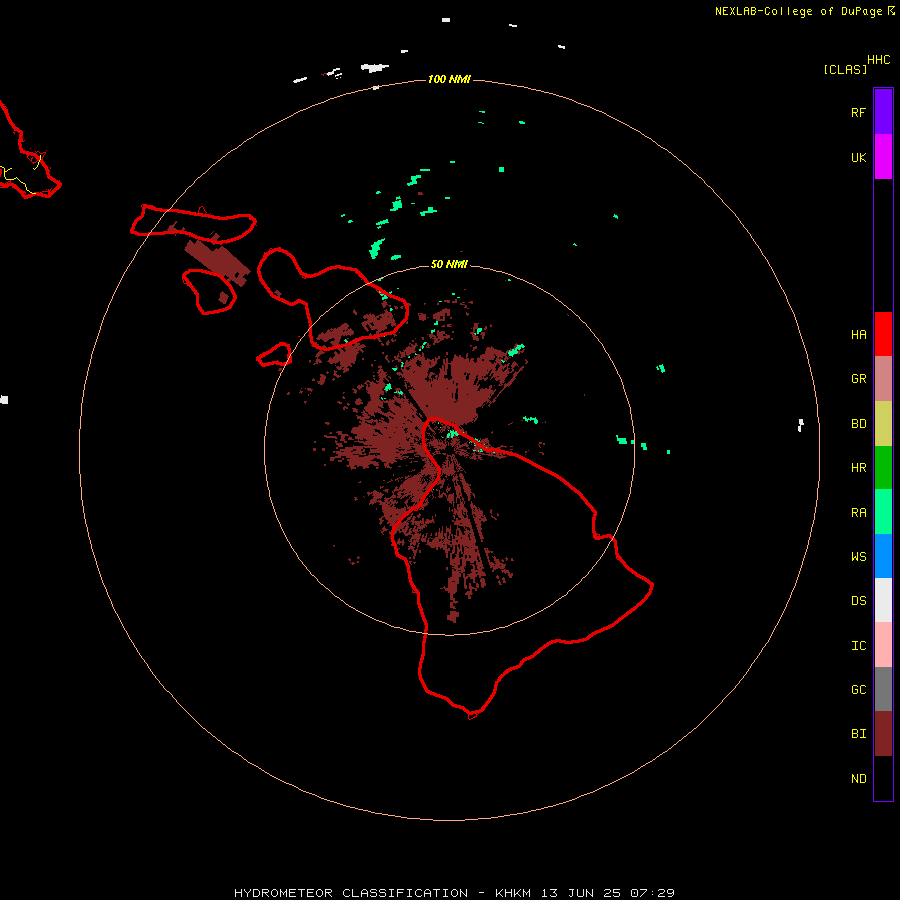Viewport: 900px width, 900px height.
Task: Click the UK magenta legend swatch
Action: click(883, 157)
